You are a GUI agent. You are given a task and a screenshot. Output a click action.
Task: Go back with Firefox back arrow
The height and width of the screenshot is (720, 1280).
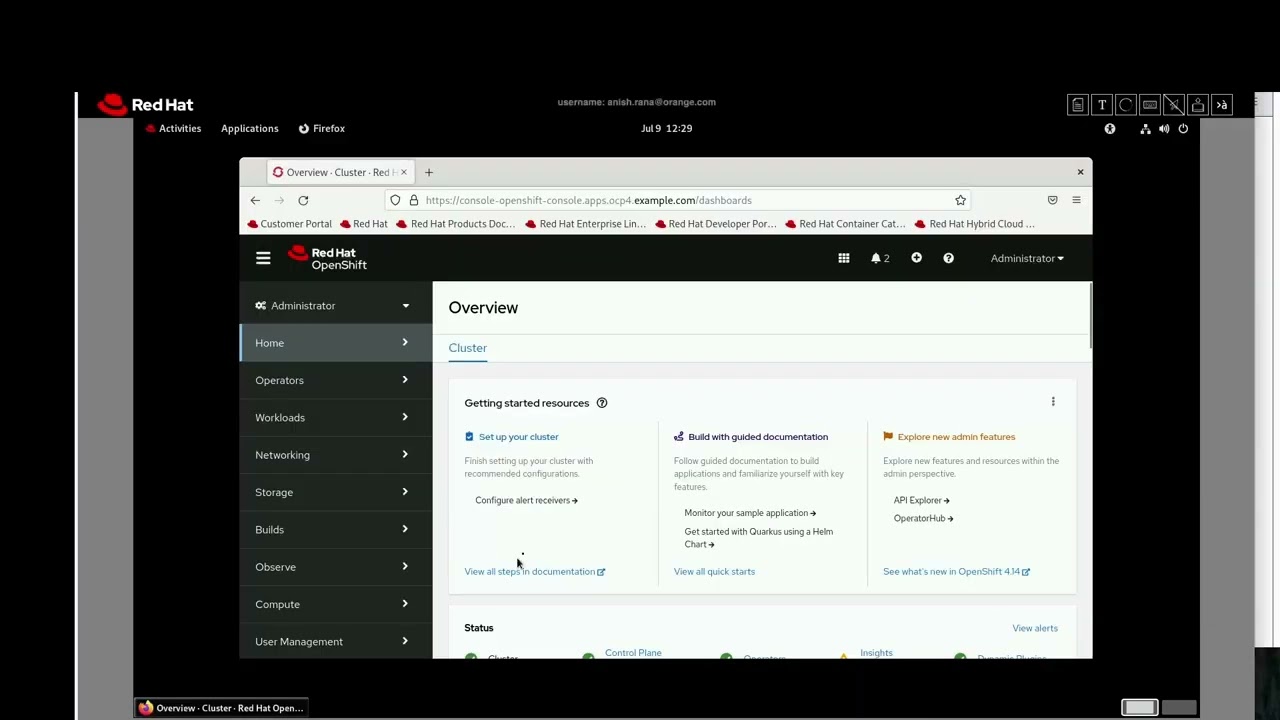click(255, 200)
